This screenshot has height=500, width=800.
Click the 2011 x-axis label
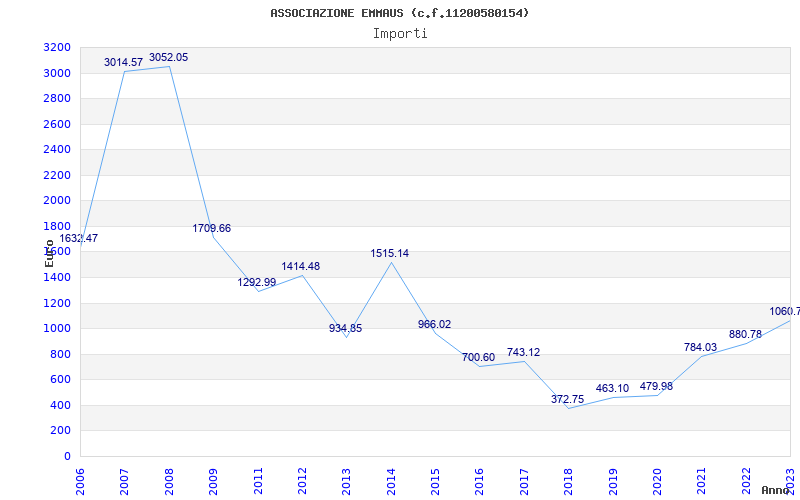(x=258, y=482)
